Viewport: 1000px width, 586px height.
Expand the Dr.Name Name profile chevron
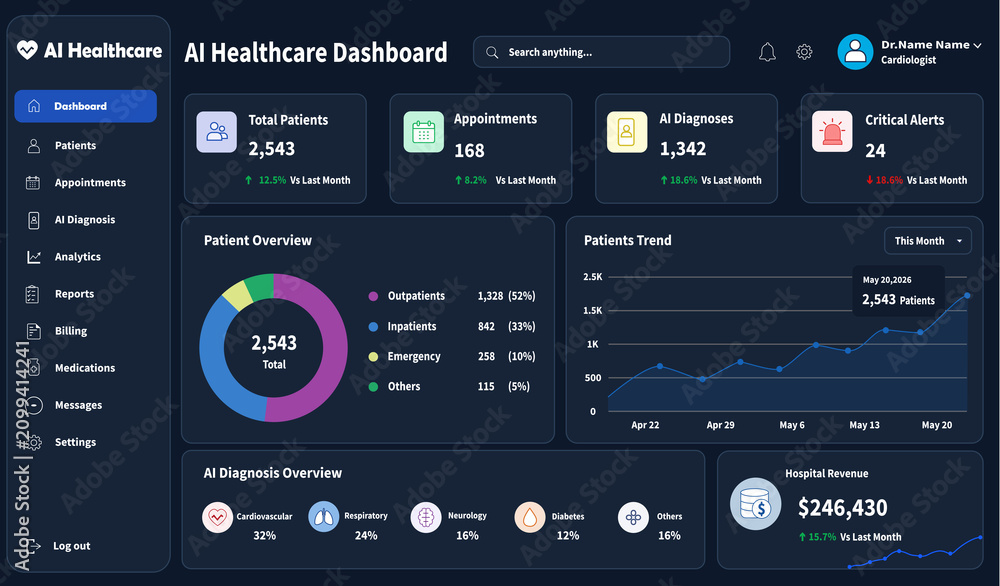pyautogui.click(x=977, y=45)
